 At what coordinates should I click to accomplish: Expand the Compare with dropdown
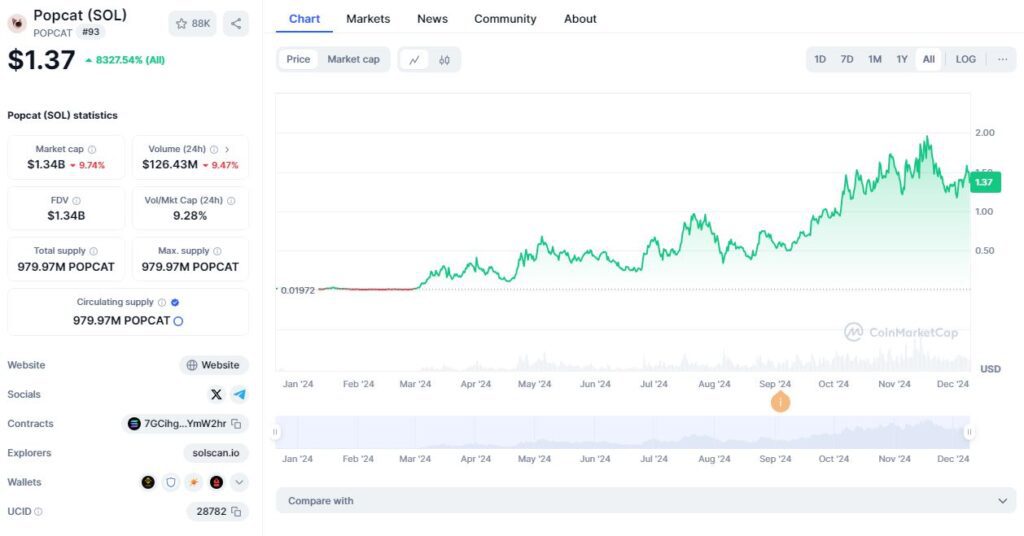[x=646, y=501]
